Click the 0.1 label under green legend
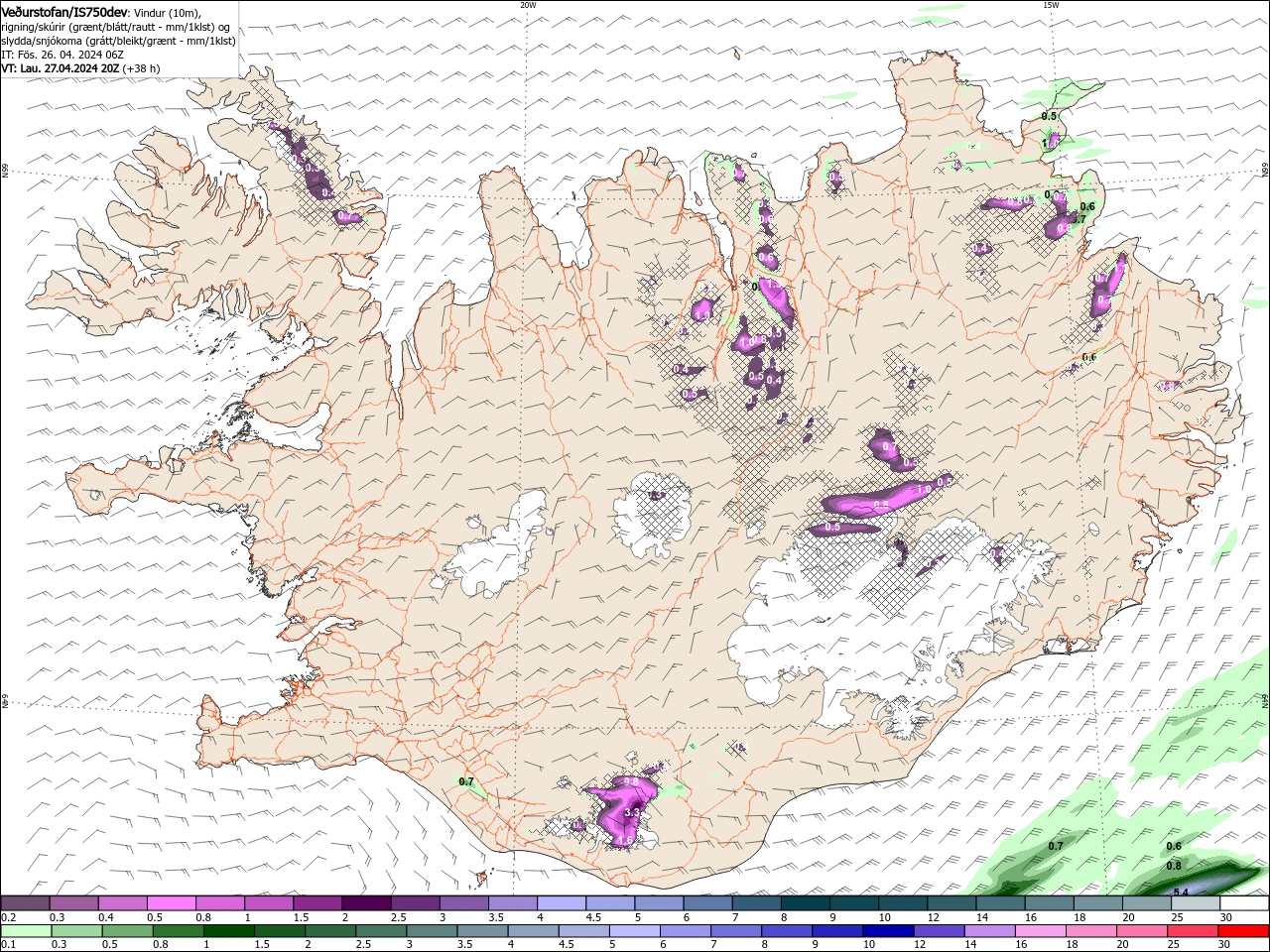Image resolution: width=1270 pixels, height=952 pixels. click(9, 945)
